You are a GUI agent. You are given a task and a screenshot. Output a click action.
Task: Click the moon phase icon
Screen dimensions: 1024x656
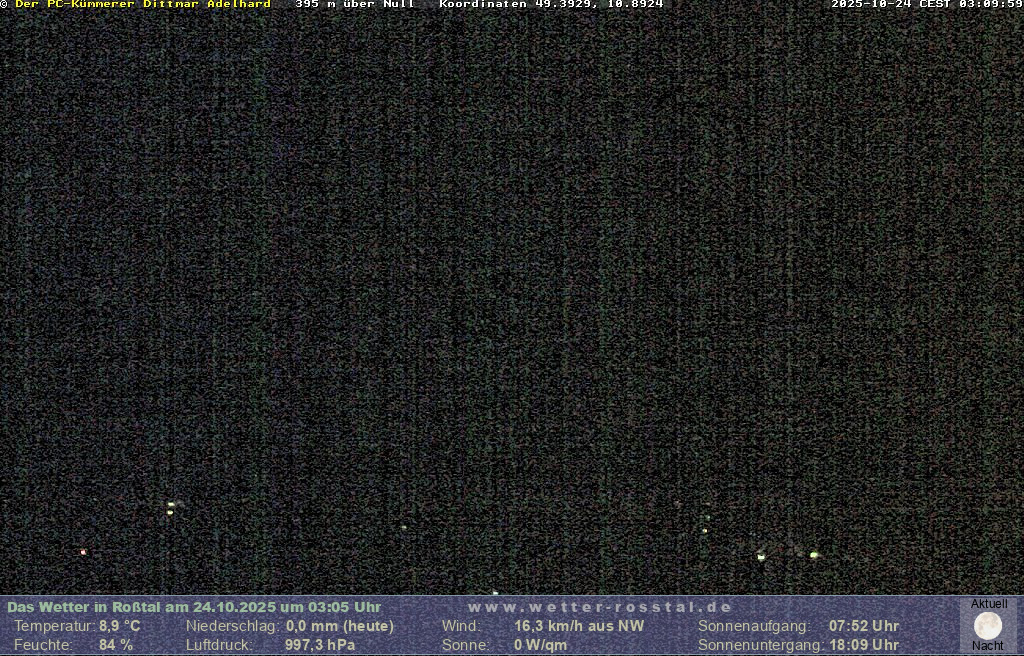pyautogui.click(x=988, y=626)
